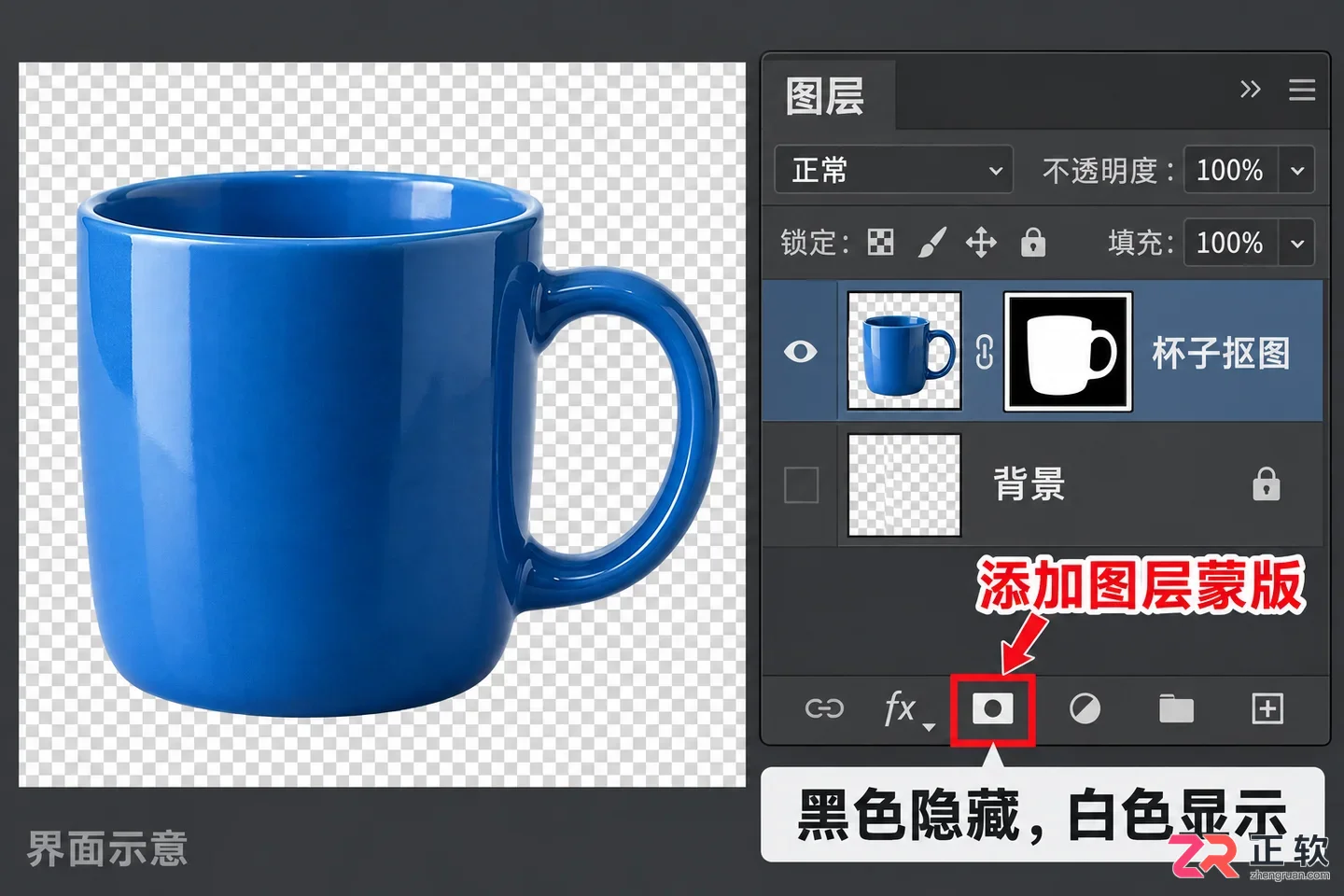Create a new adjustment layer
The width and height of the screenshot is (1344, 896).
pyautogui.click(x=1085, y=709)
